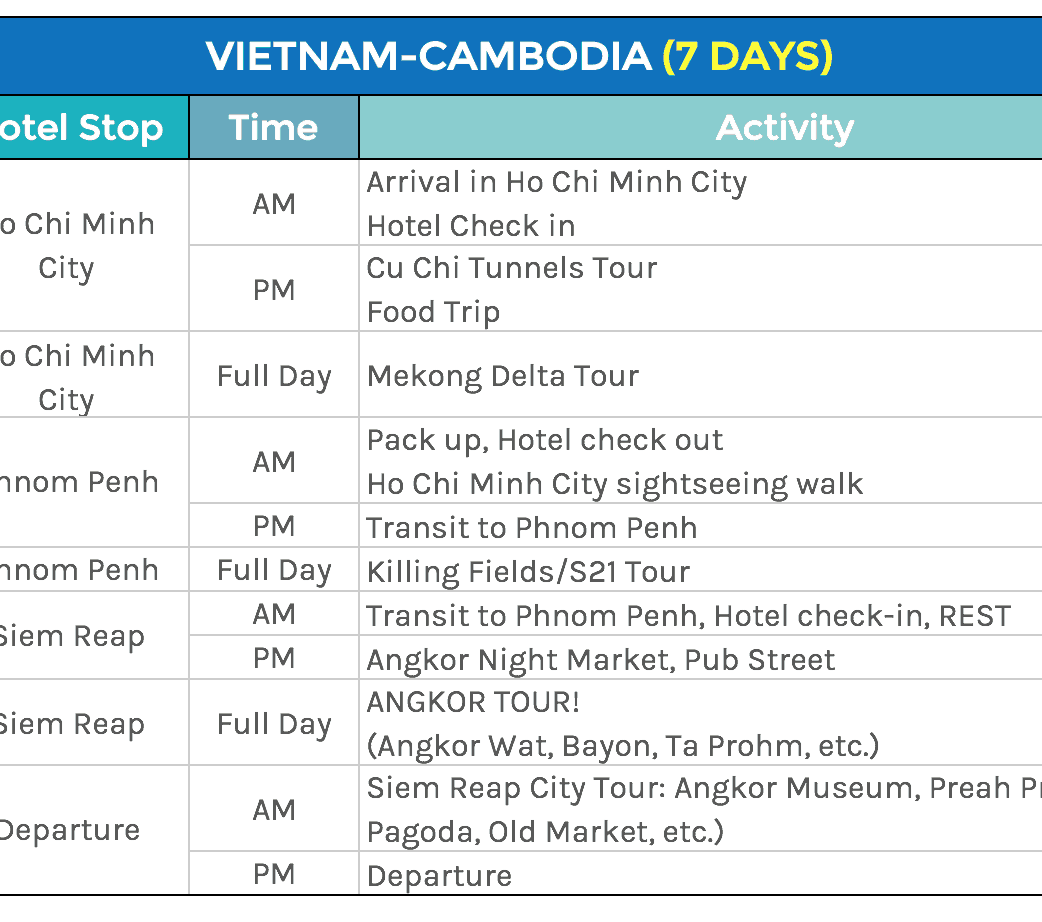Click "Ho Chi Minh City sightseeing walk"
1042x922 pixels.
point(614,484)
